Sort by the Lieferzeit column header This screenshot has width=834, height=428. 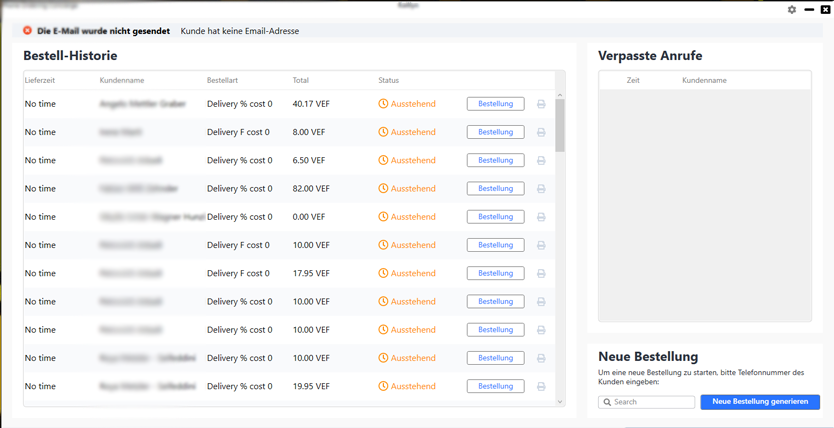coord(40,80)
